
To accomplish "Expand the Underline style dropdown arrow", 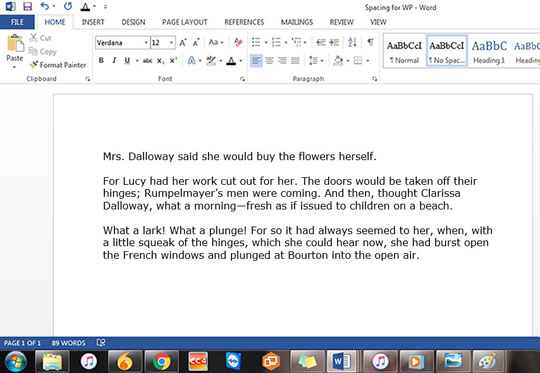I will [x=137, y=61].
